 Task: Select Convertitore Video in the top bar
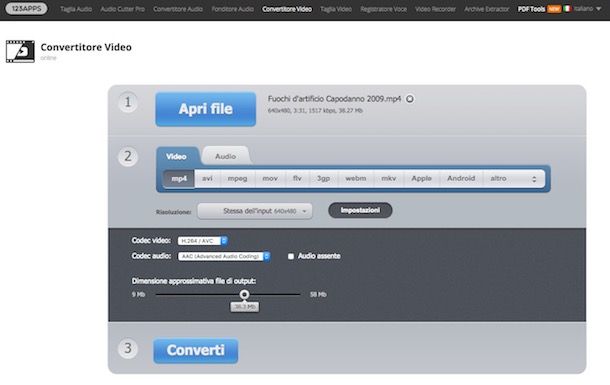287,9
